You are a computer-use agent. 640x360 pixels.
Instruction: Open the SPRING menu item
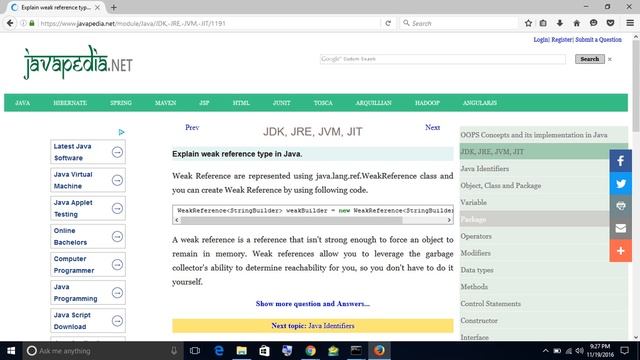click(x=121, y=103)
